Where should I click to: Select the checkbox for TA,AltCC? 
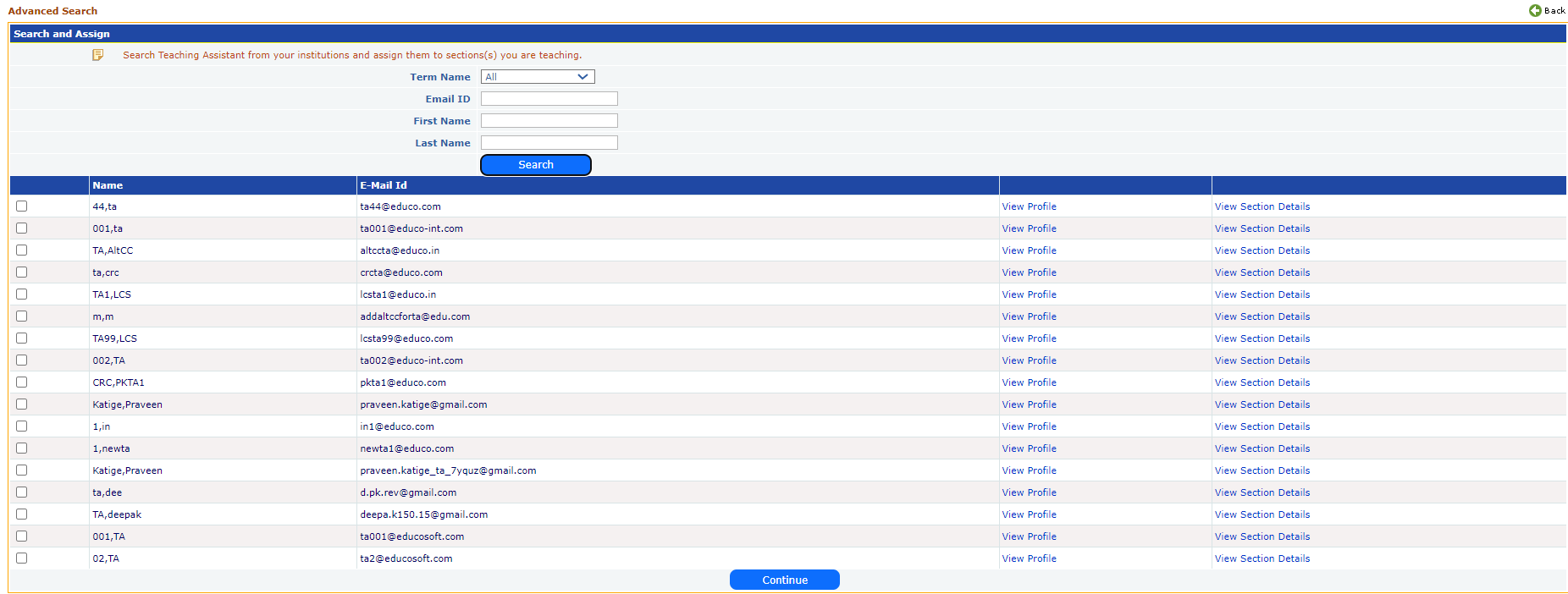point(22,250)
